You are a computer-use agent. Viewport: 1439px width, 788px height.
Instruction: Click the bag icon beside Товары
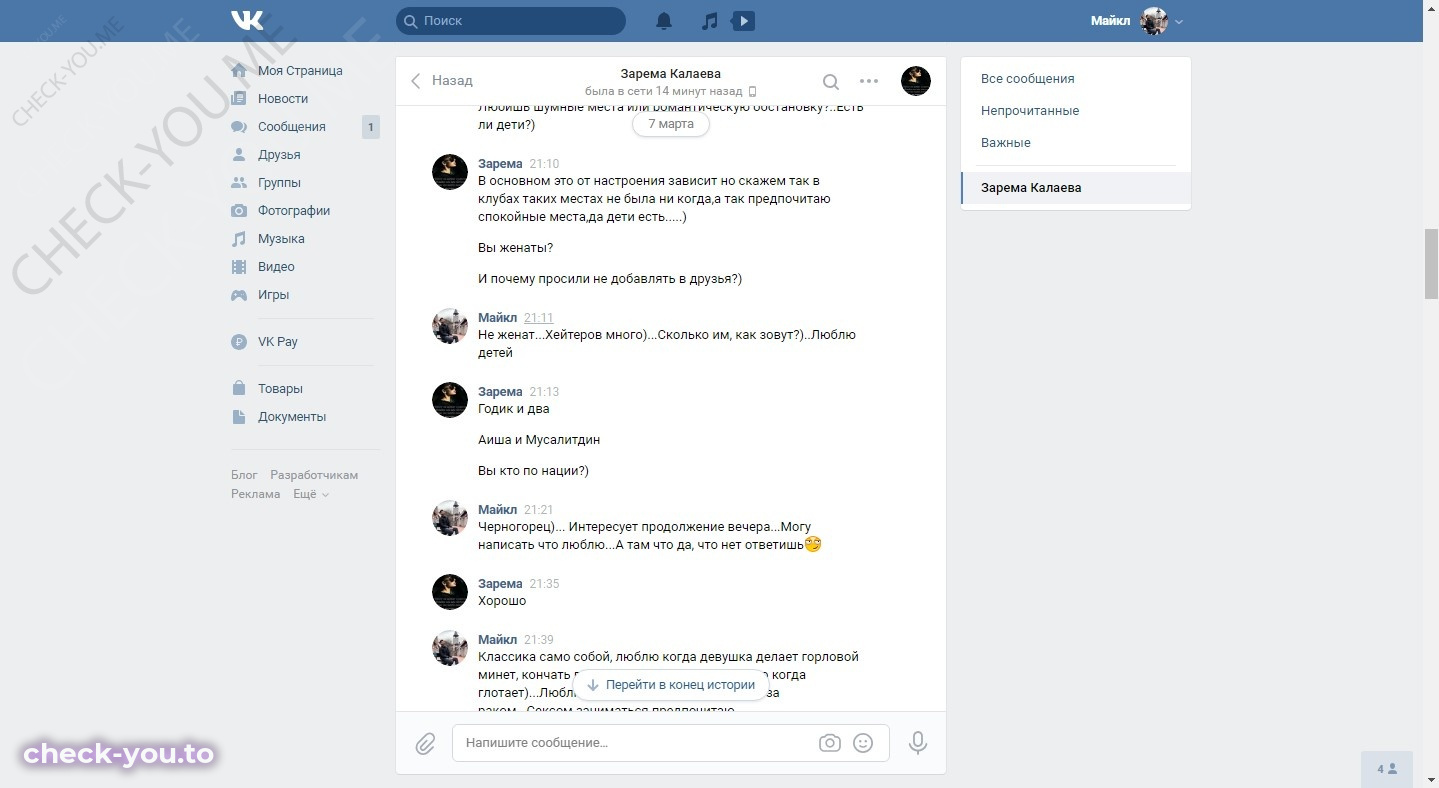point(239,388)
